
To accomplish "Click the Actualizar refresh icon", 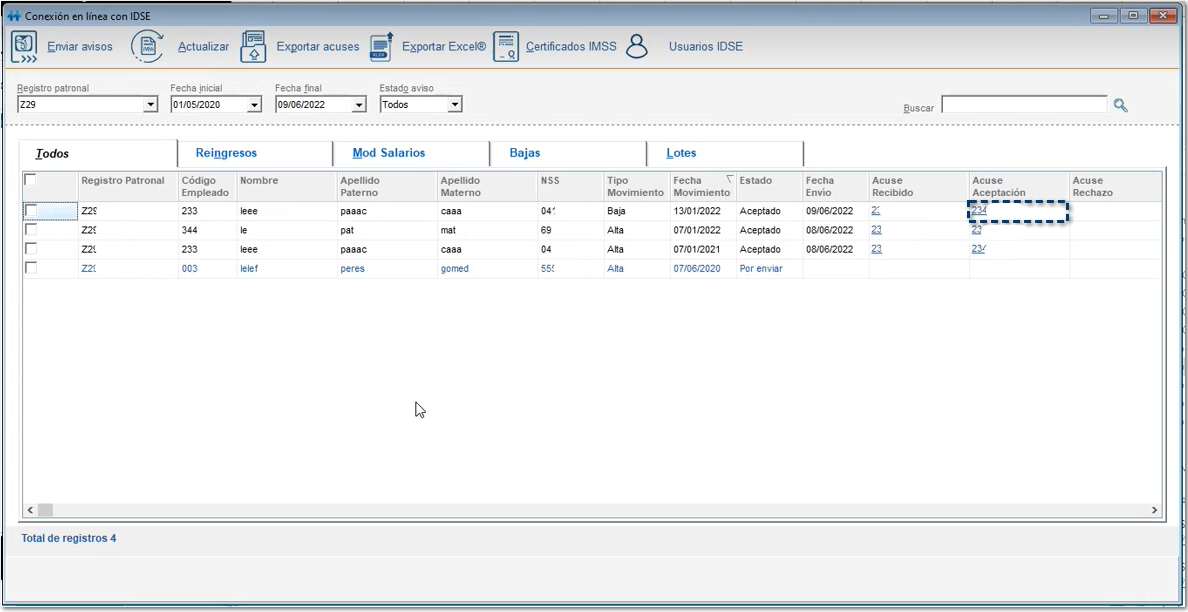I will tap(148, 47).
